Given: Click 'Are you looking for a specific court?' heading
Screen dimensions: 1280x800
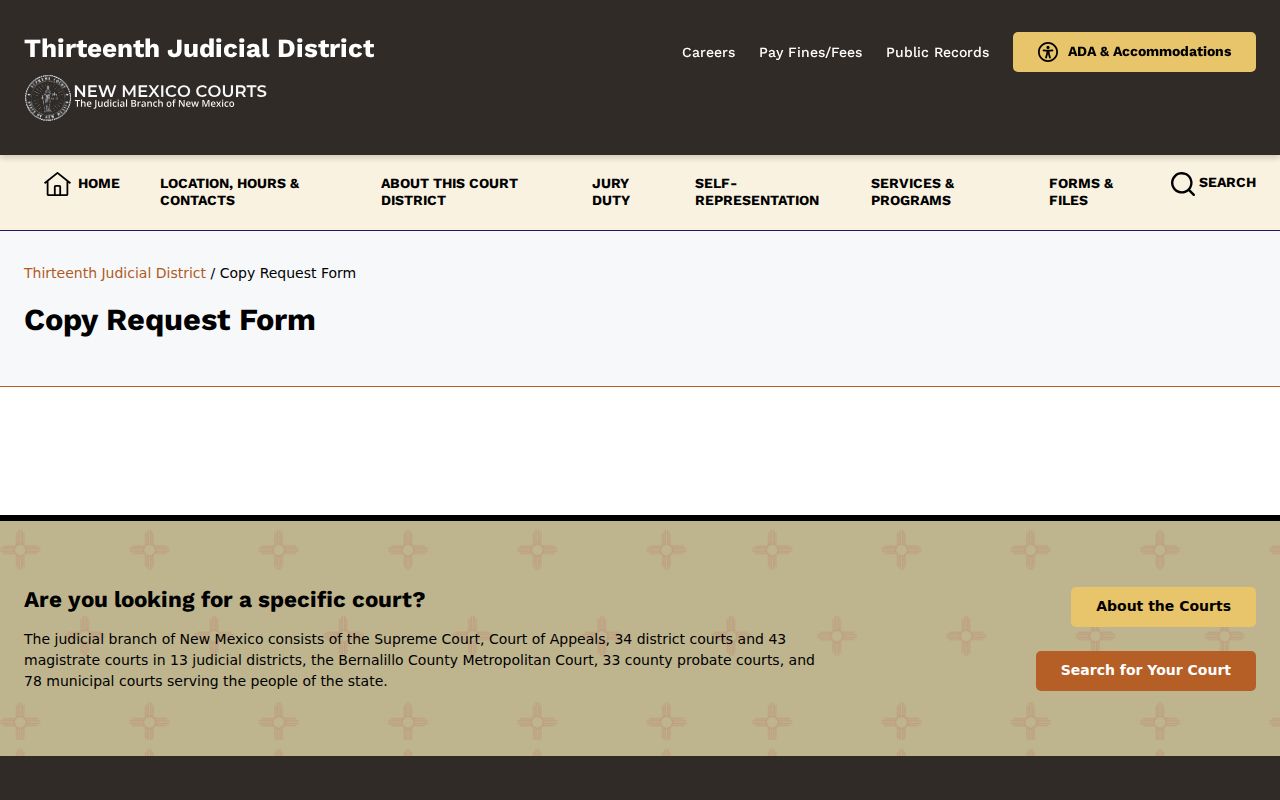Looking at the screenshot, I should (225, 600).
